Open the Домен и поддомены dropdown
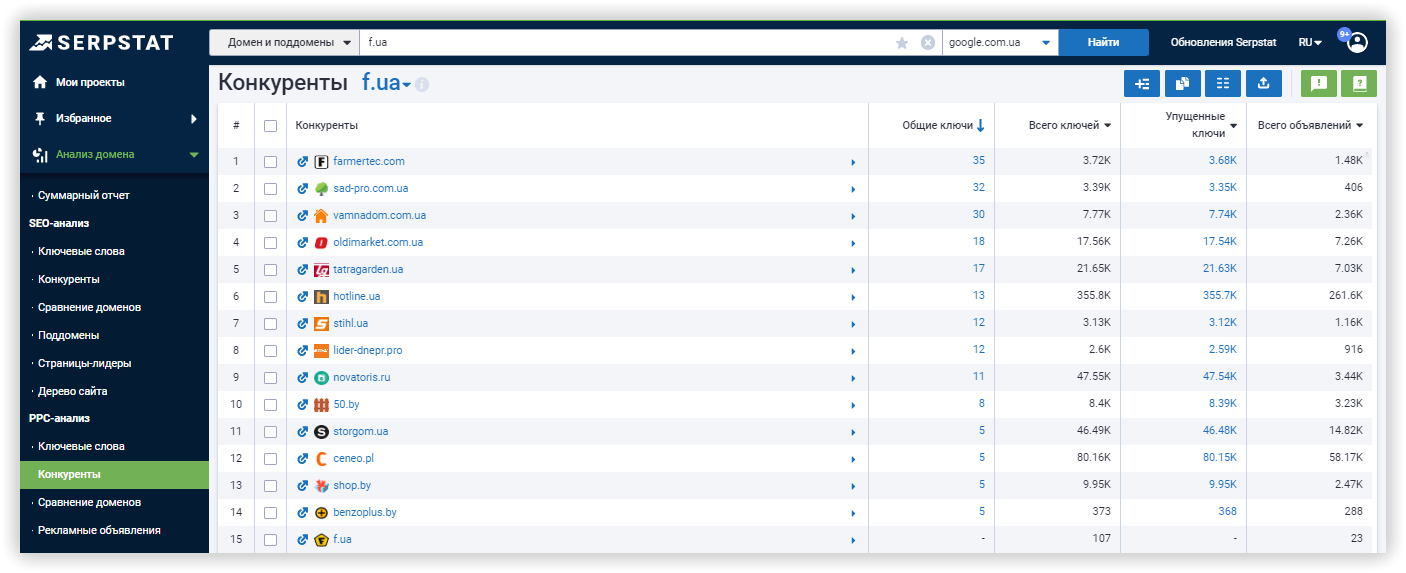Image resolution: width=1406 pixels, height=573 pixels. tap(284, 42)
